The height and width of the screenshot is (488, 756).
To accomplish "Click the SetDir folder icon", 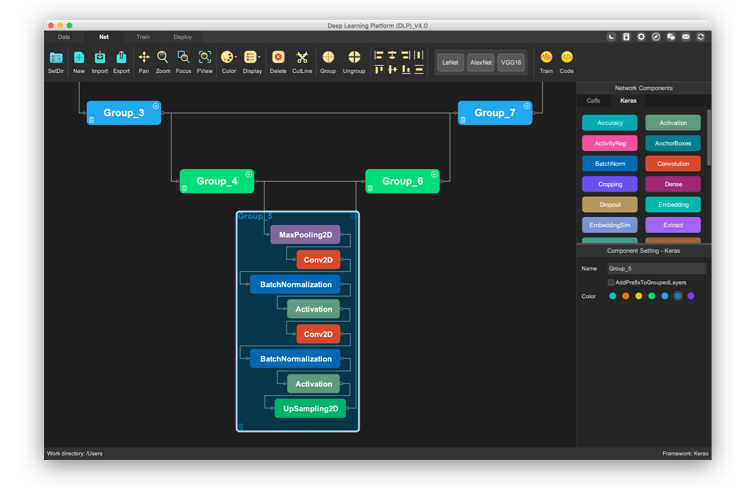I will tap(56, 58).
